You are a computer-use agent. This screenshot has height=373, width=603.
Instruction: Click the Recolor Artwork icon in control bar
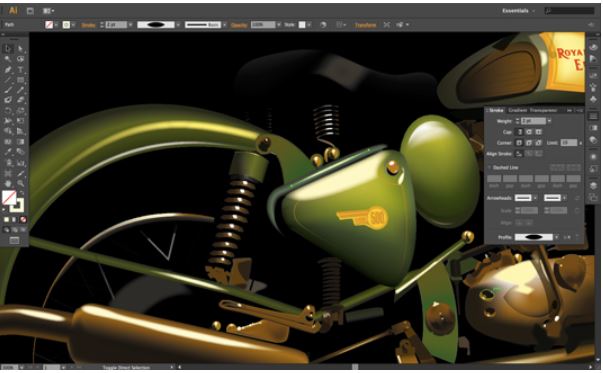[x=323, y=25]
